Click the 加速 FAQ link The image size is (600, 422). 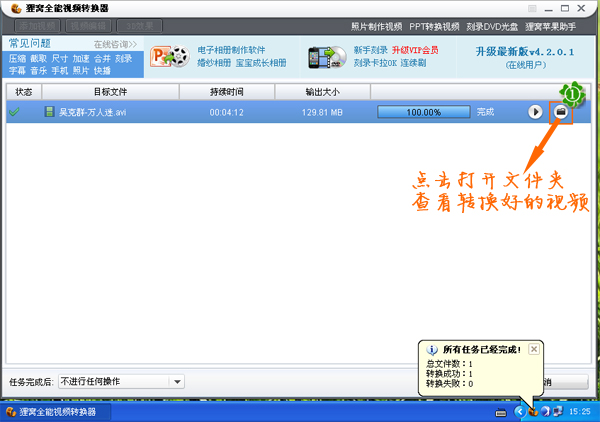81,59
